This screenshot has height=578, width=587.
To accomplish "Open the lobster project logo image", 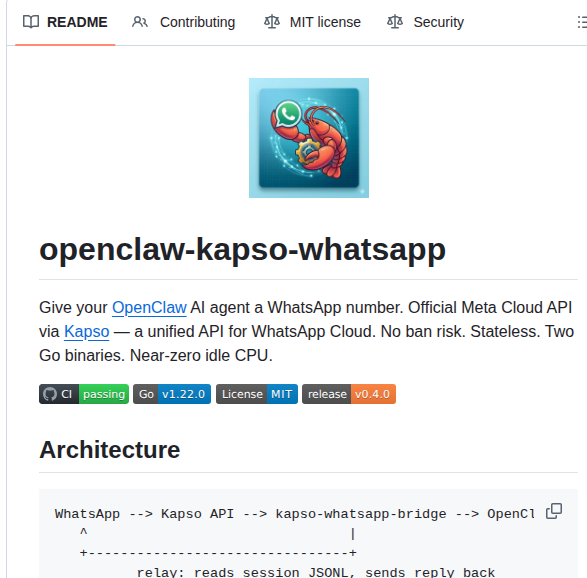I will [309, 138].
